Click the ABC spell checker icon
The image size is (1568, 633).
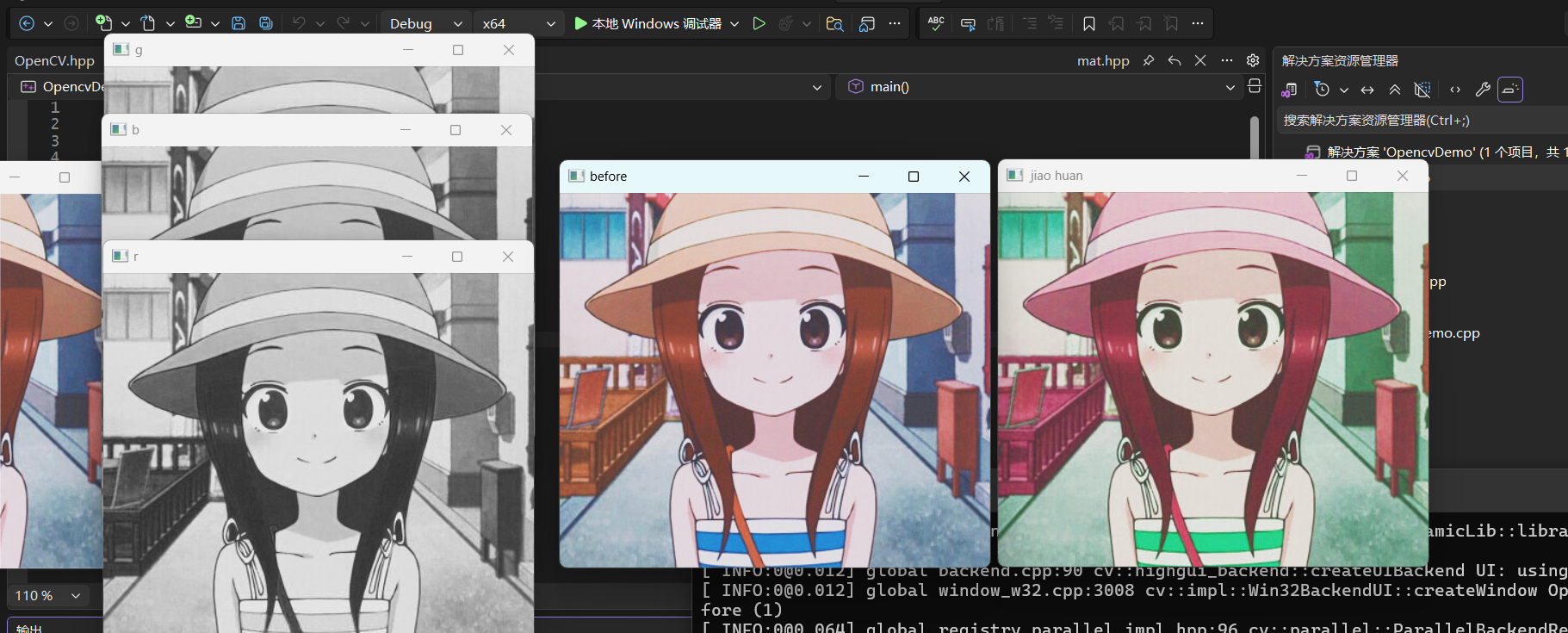(x=936, y=23)
